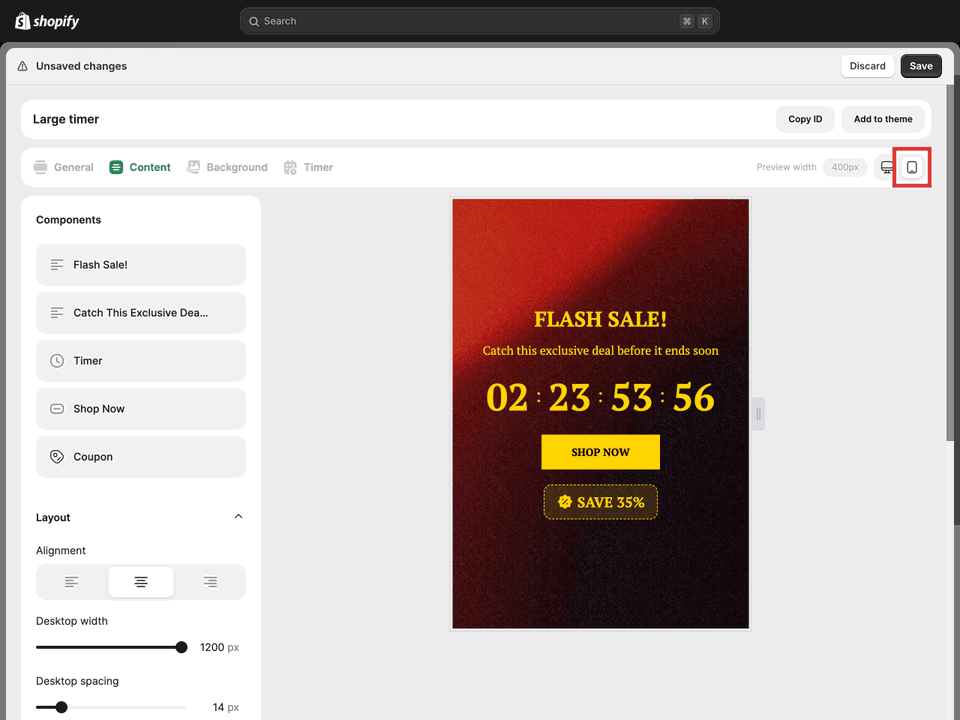This screenshot has height=720, width=960.
Task: Select the Timer component with clock icon
Action: coord(140,360)
